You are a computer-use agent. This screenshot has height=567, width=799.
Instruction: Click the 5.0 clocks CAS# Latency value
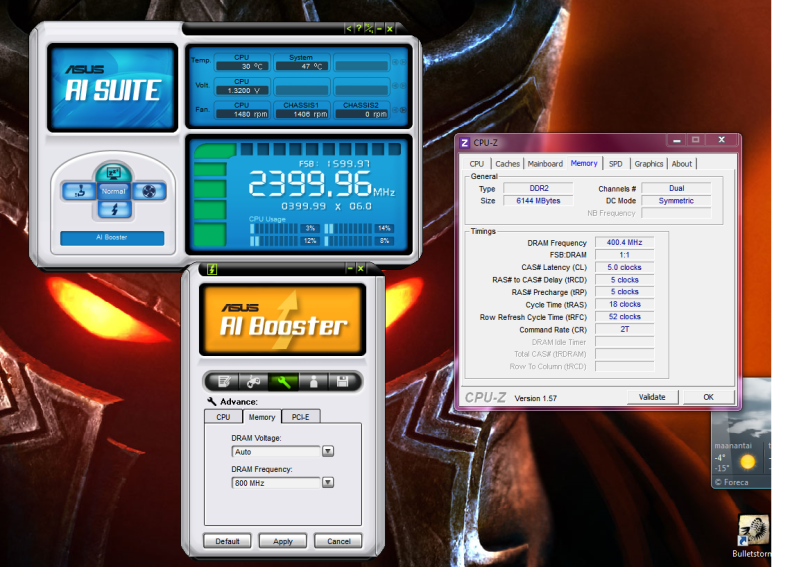click(x=624, y=267)
